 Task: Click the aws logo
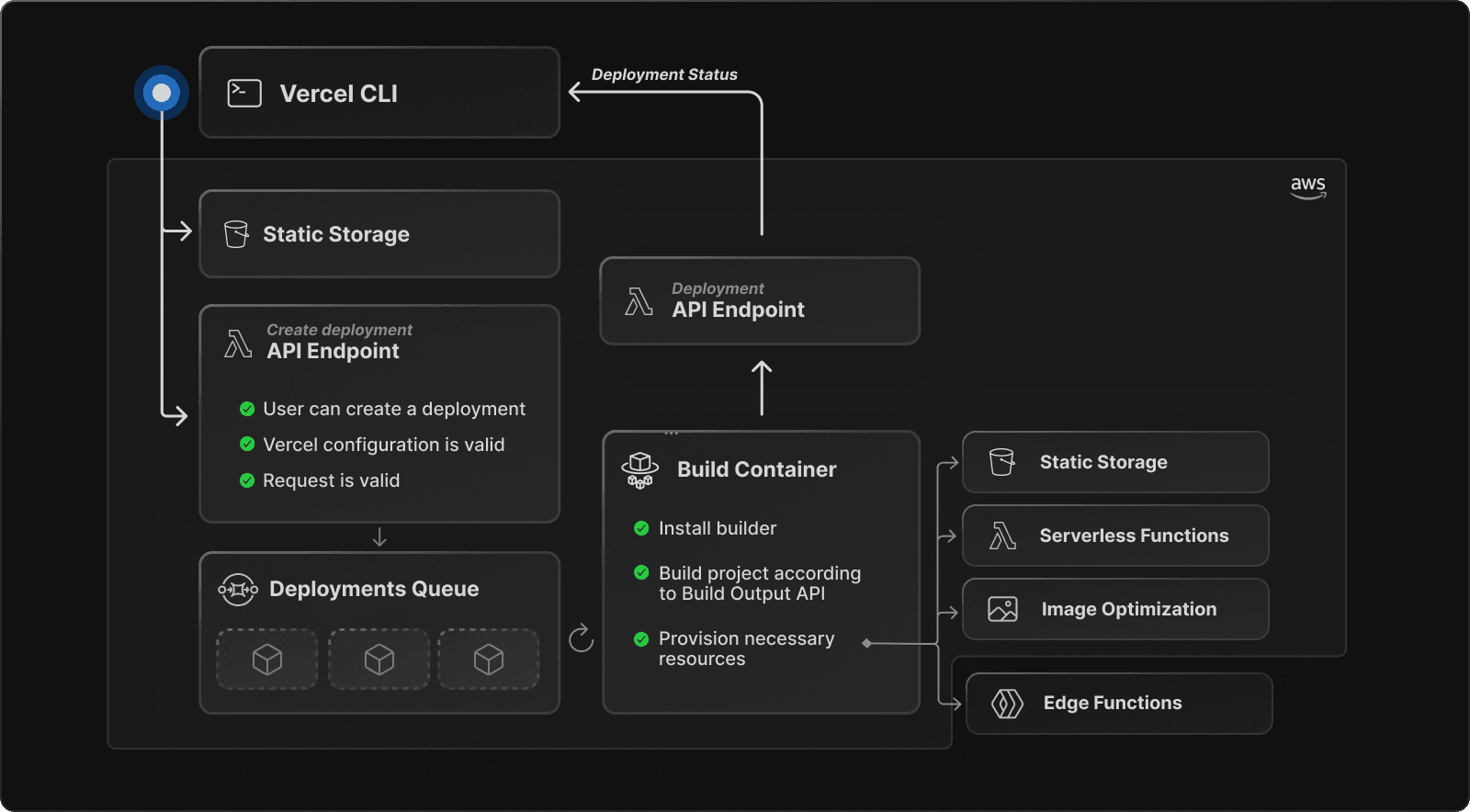point(1308,186)
